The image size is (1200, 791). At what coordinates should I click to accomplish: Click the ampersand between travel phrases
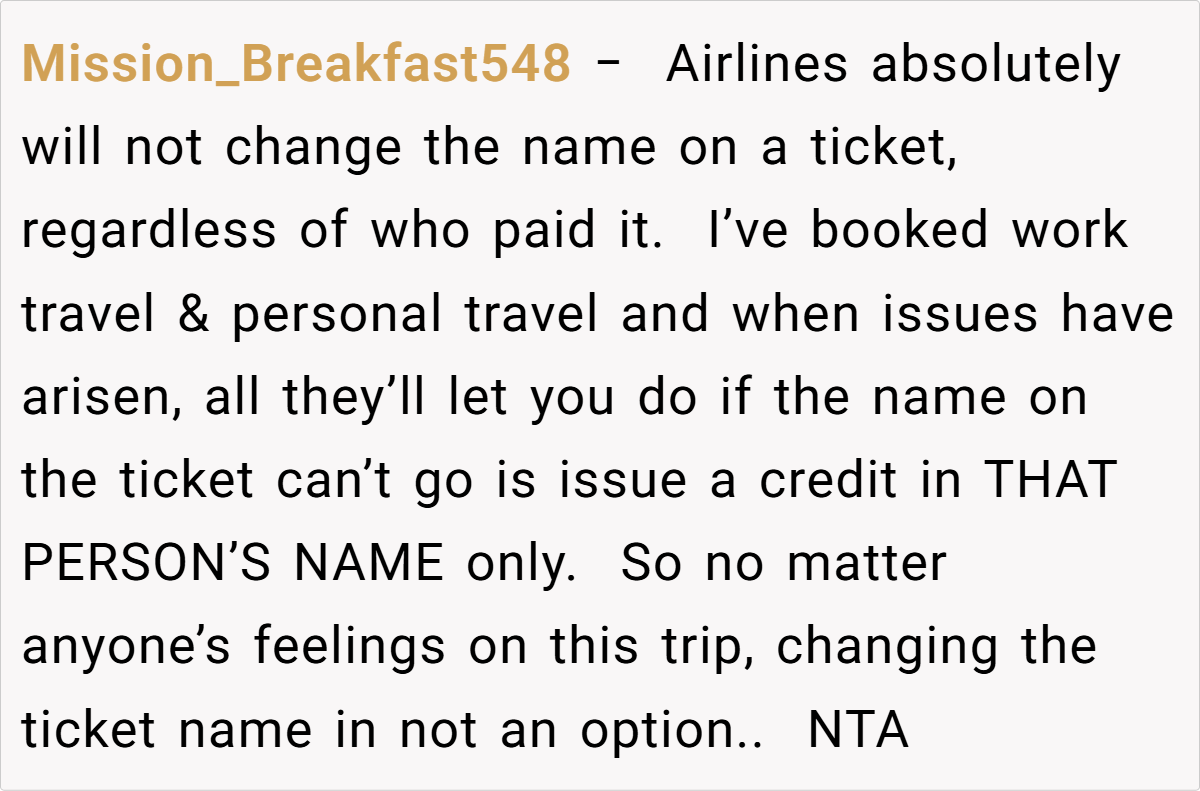coord(193,315)
